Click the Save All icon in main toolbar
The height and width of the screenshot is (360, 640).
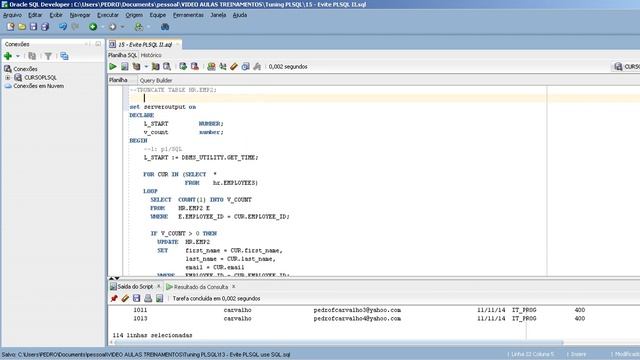click(x=45, y=27)
